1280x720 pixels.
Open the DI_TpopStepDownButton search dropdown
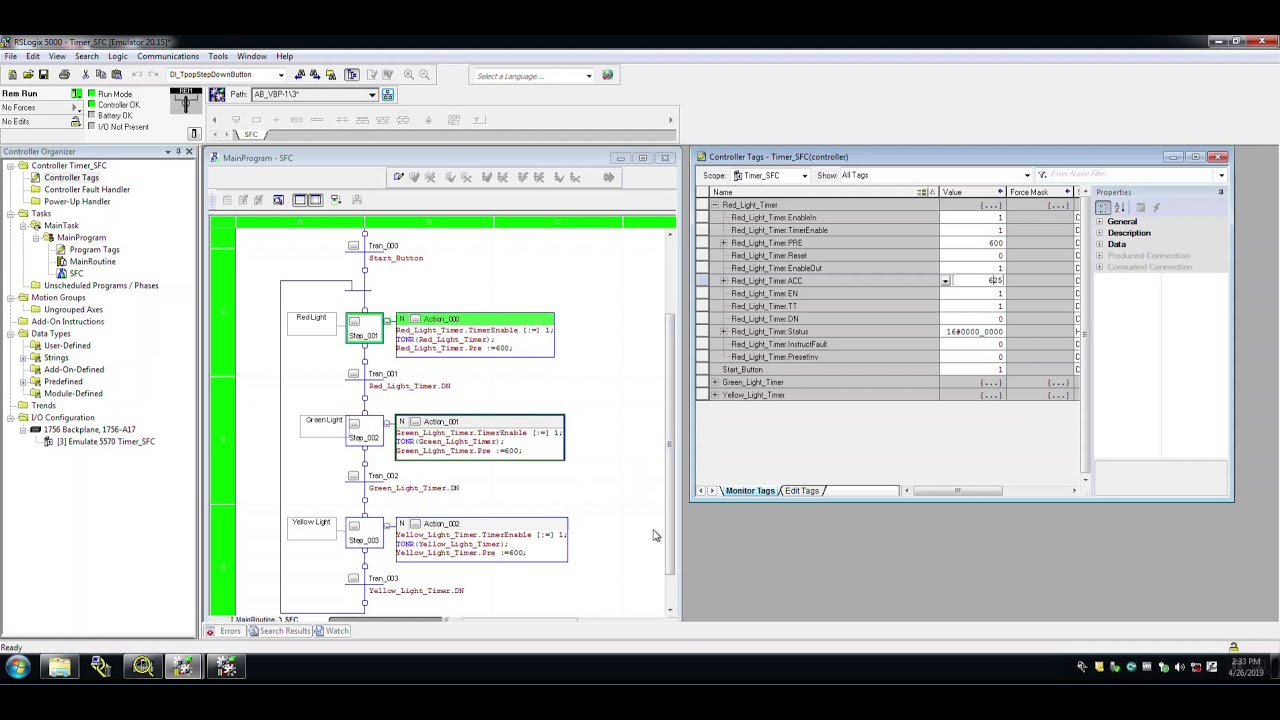(x=281, y=75)
